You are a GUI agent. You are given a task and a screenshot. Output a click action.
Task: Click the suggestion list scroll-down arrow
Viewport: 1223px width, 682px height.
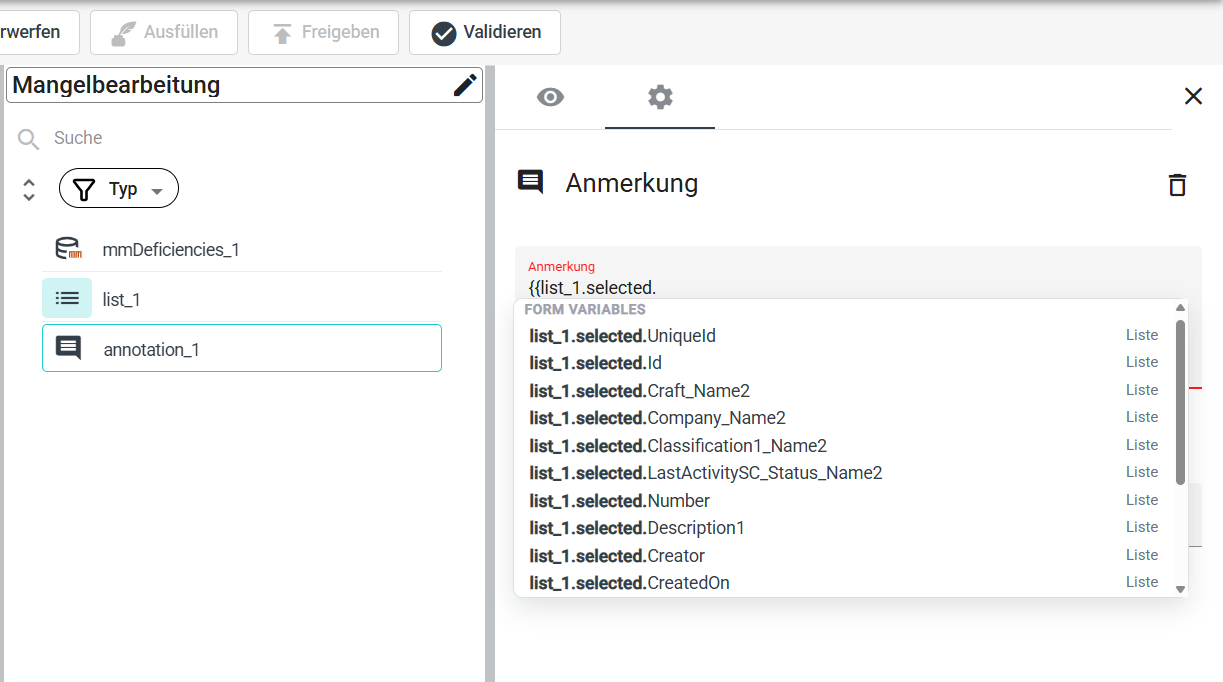tap(1180, 589)
